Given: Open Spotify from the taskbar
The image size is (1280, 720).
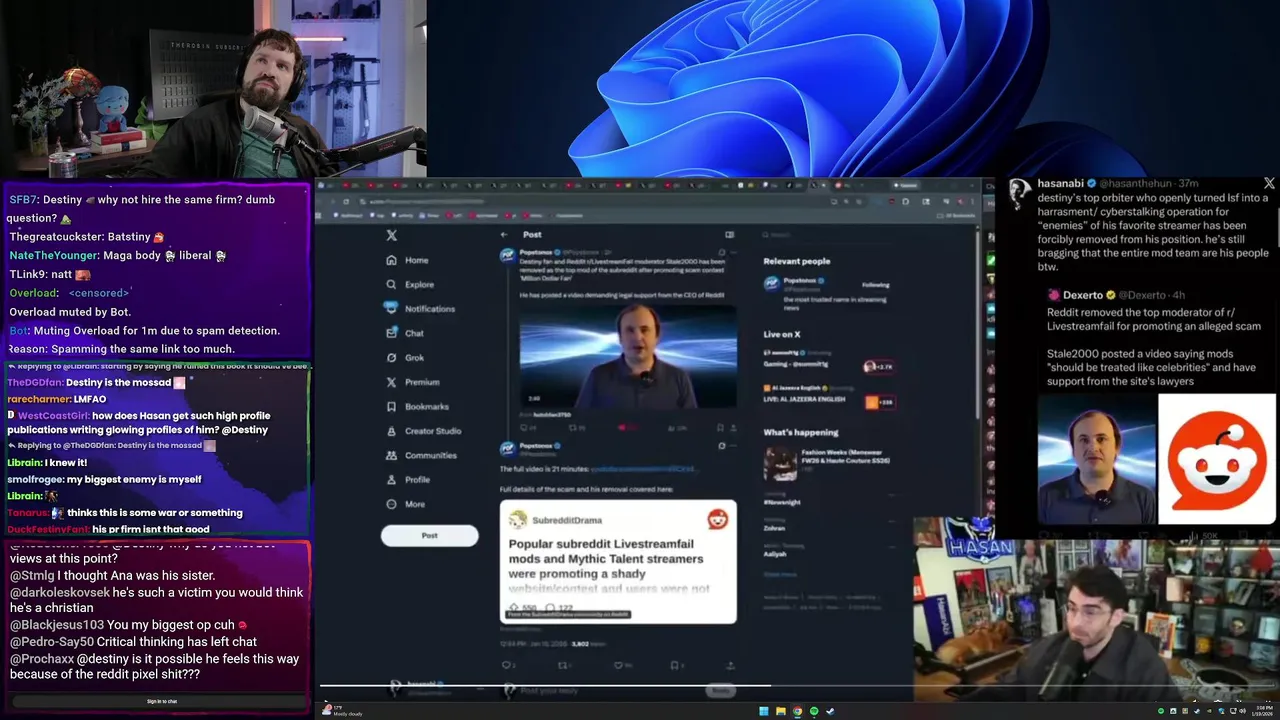Looking at the screenshot, I should (x=813, y=711).
